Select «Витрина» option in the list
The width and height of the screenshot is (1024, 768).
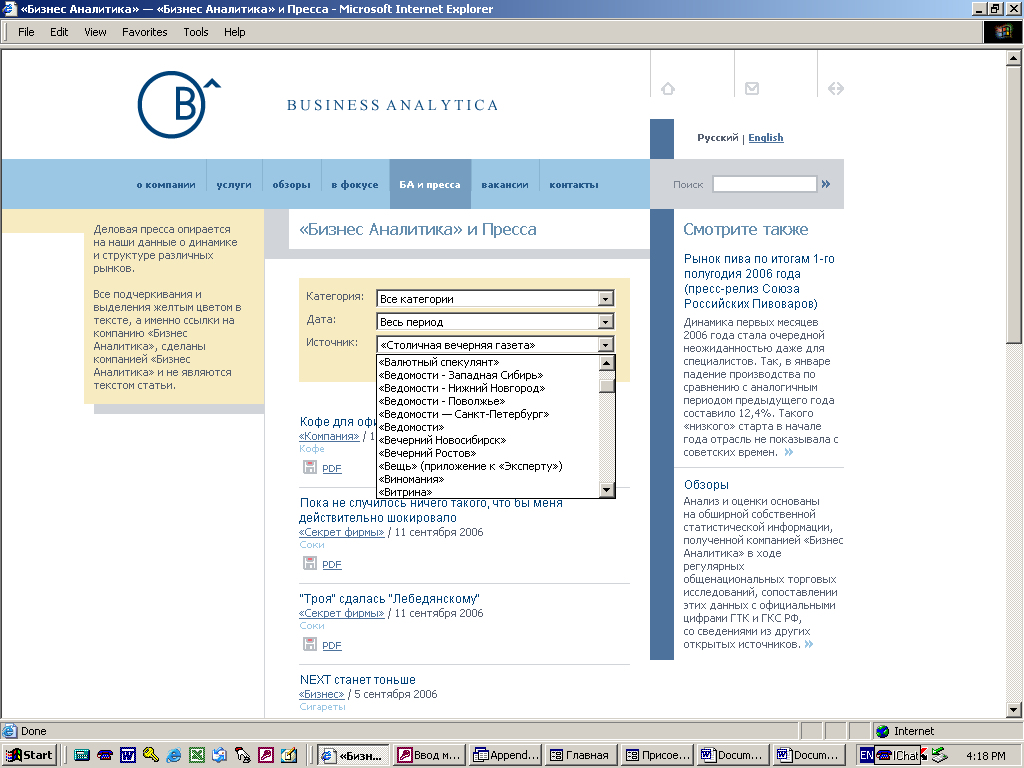(488, 492)
